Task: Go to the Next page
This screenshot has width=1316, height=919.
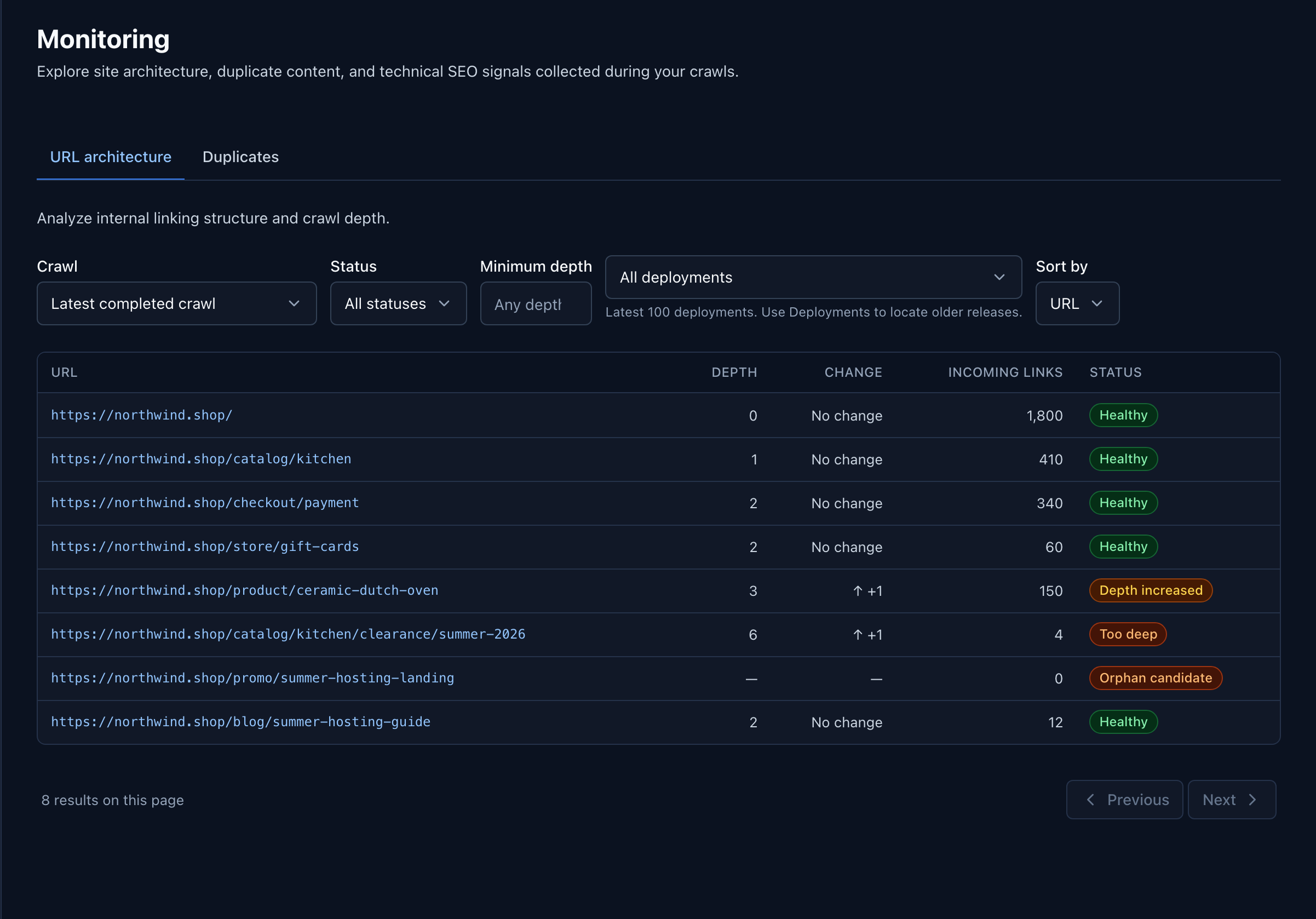Action: [x=1231, y=799]
